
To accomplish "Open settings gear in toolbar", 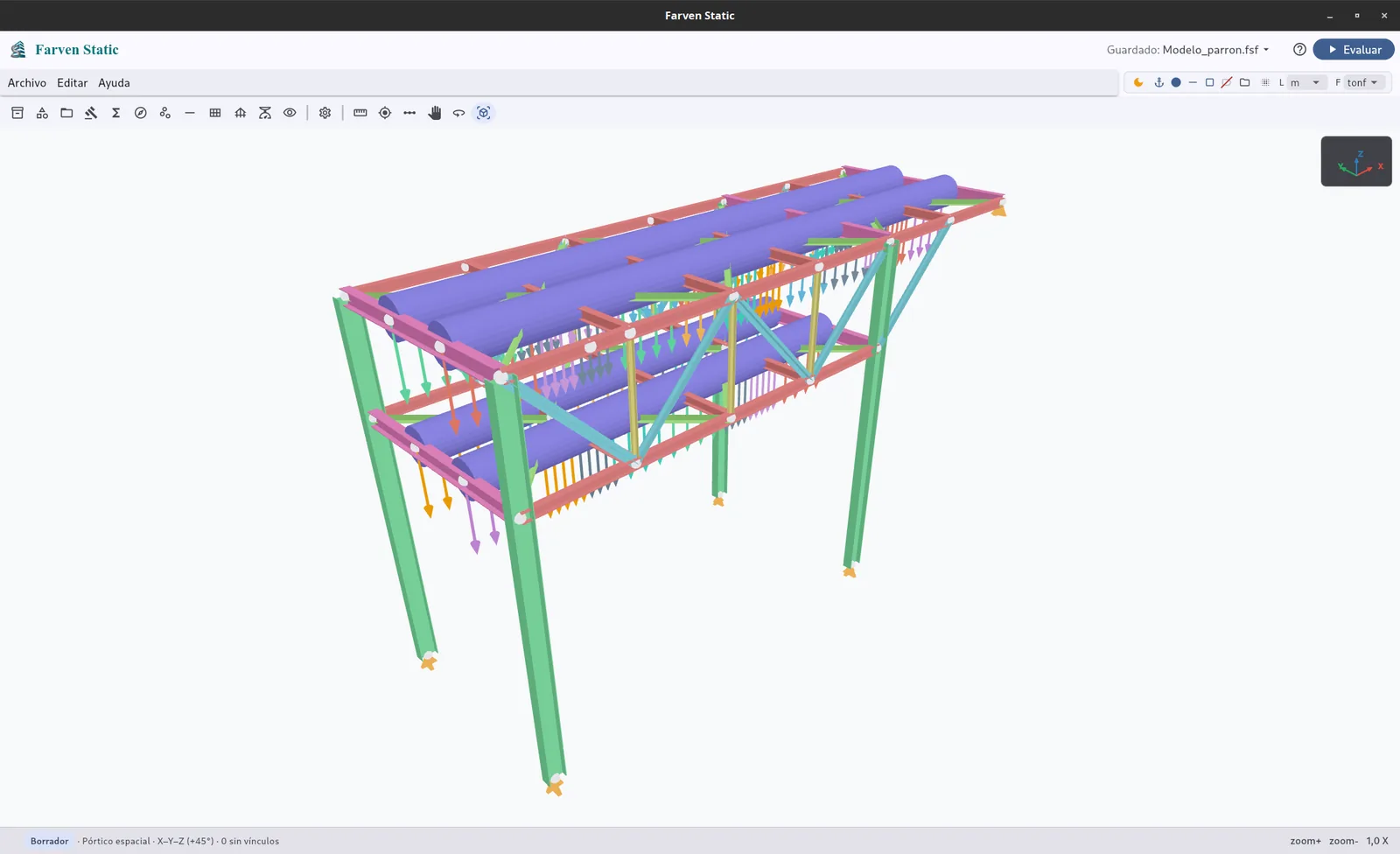I will (325, 113).
